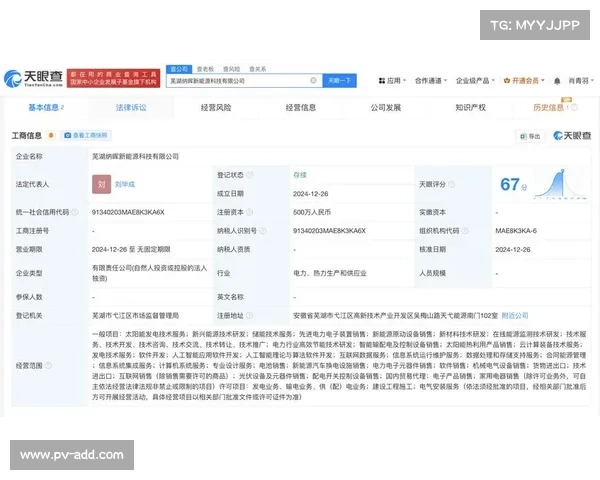Click the 经营范围 business scope paragraph
600x480 pixels.
339,366
